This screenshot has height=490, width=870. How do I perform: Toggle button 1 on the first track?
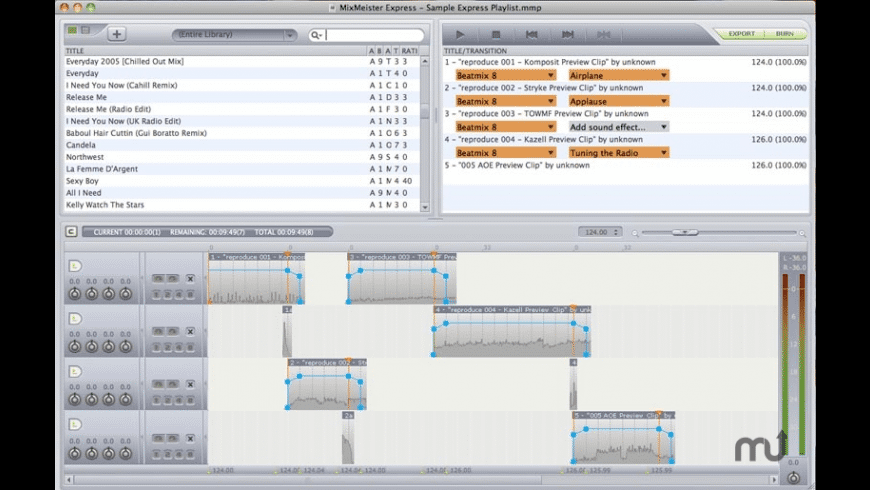pyautogui.click(x=156, y=295)
